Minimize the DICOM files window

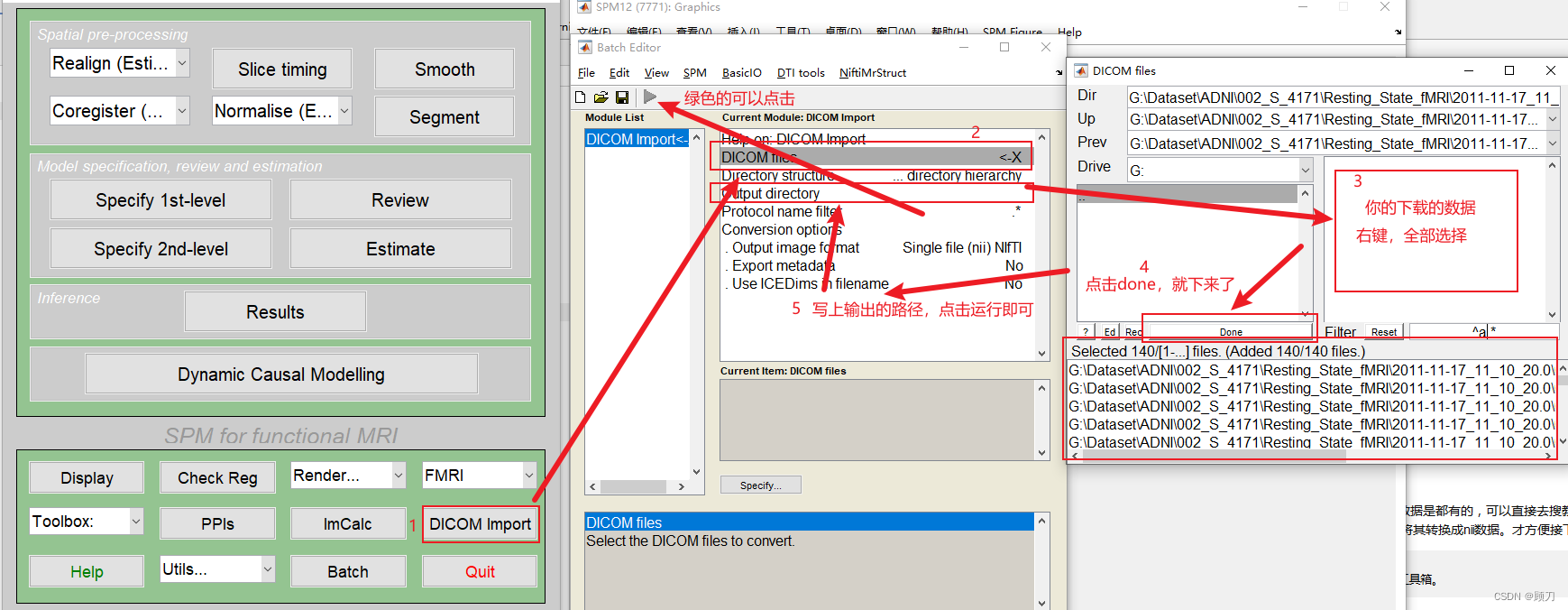point(1468,70)
